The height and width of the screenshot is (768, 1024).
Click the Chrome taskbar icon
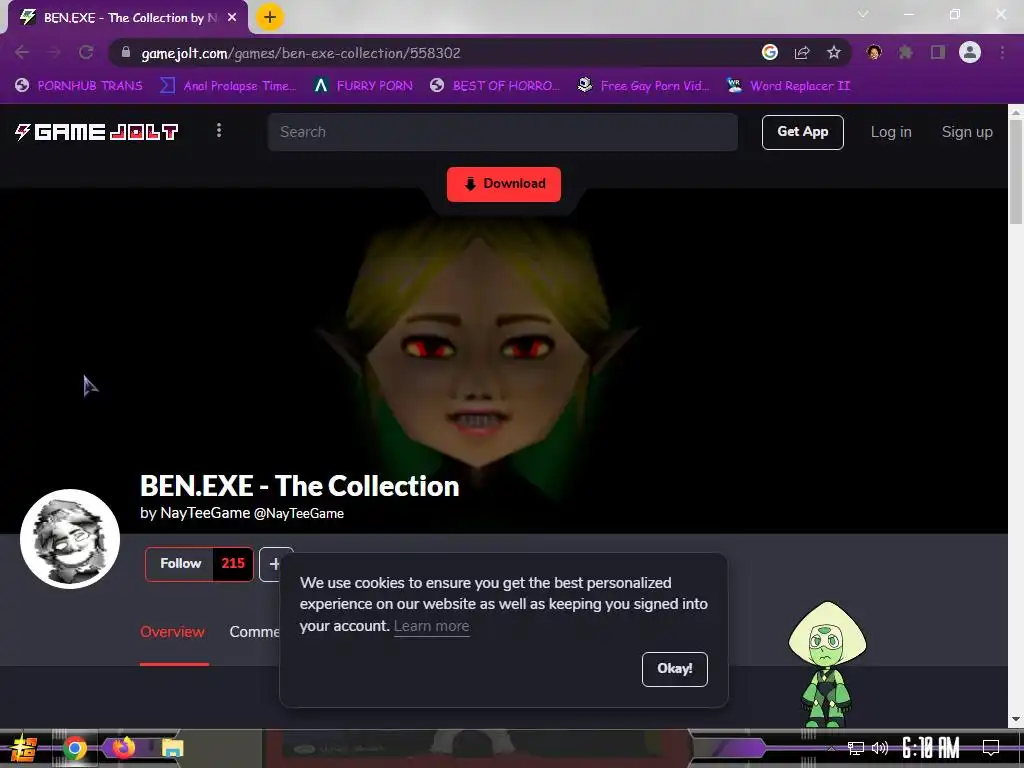pos(75,748)
